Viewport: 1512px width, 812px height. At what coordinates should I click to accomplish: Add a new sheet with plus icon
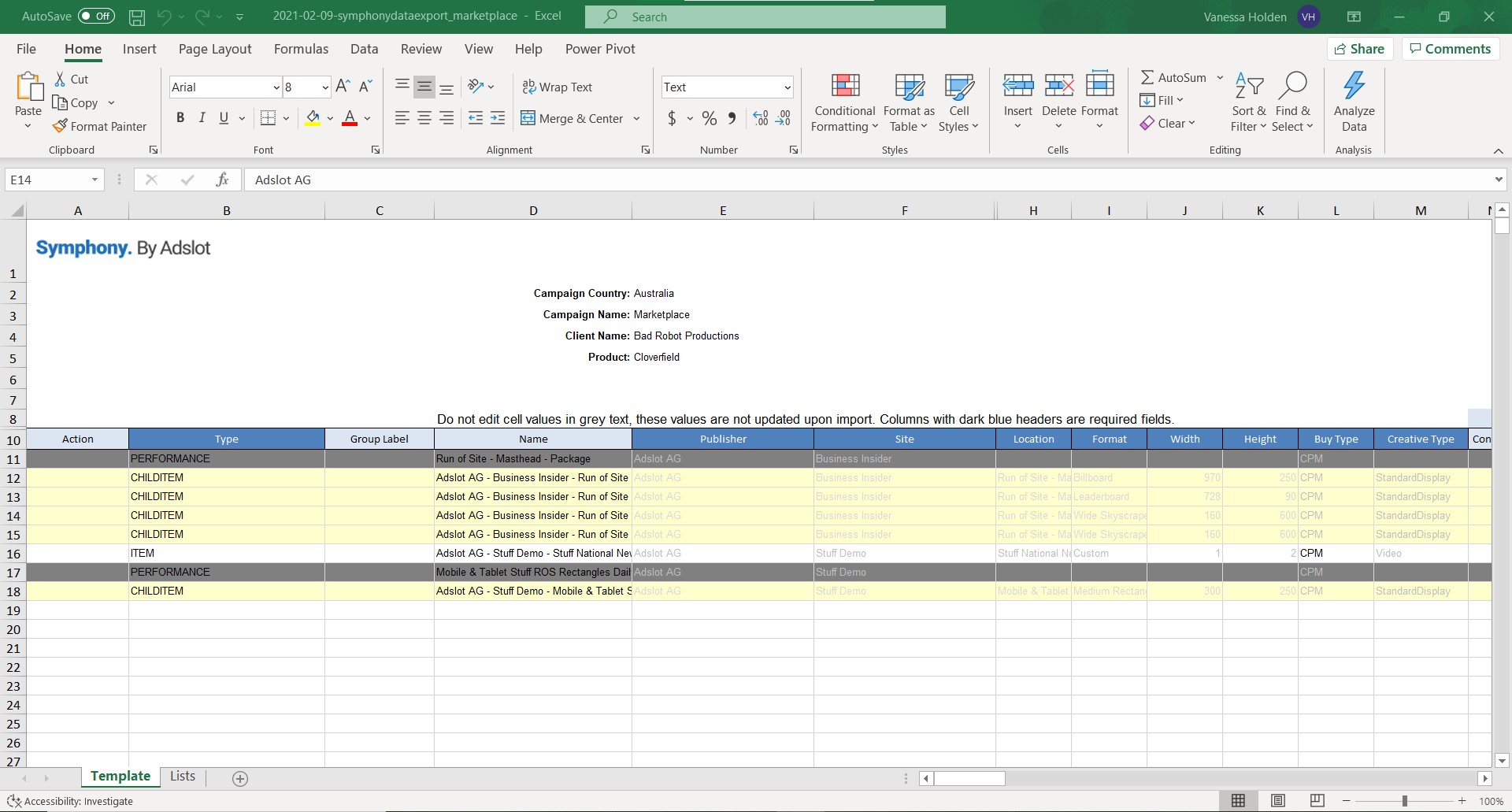tap(240, 778)
